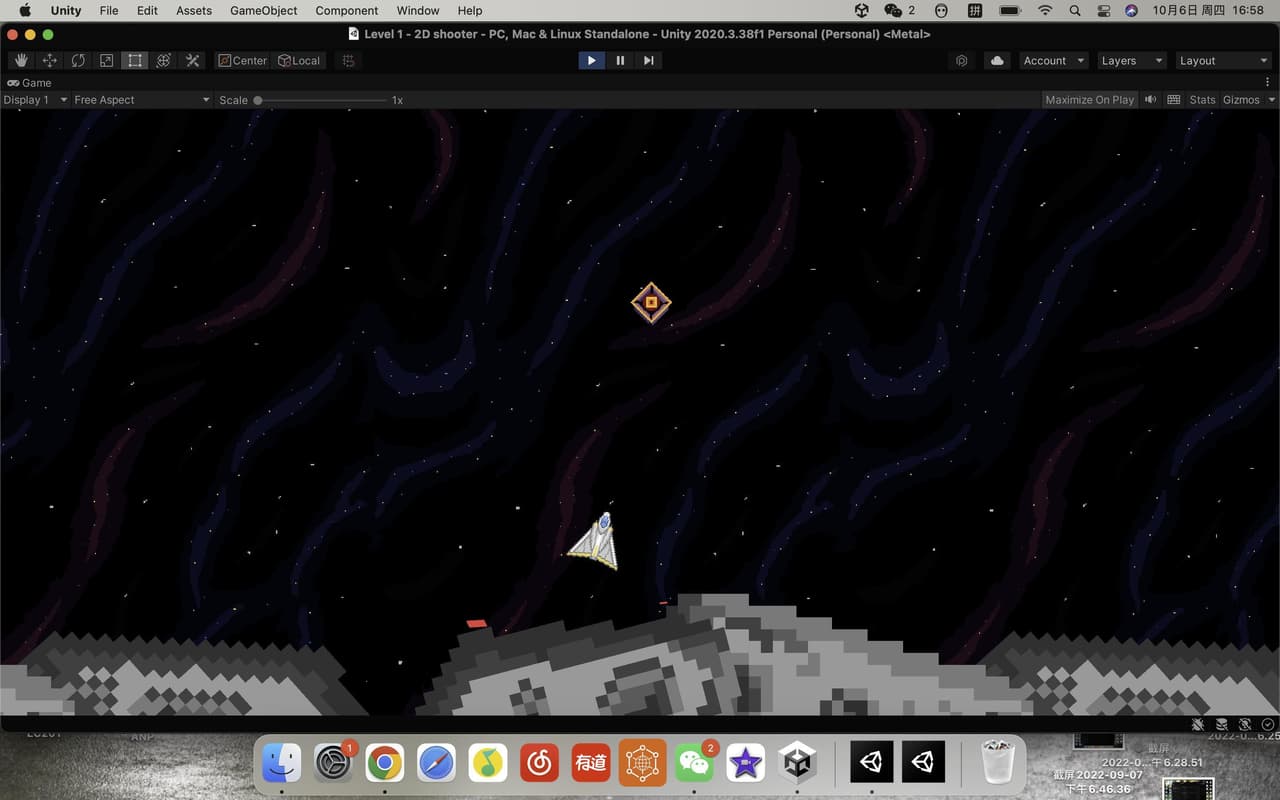Select the Rotate tool

(x=78, y=61)
